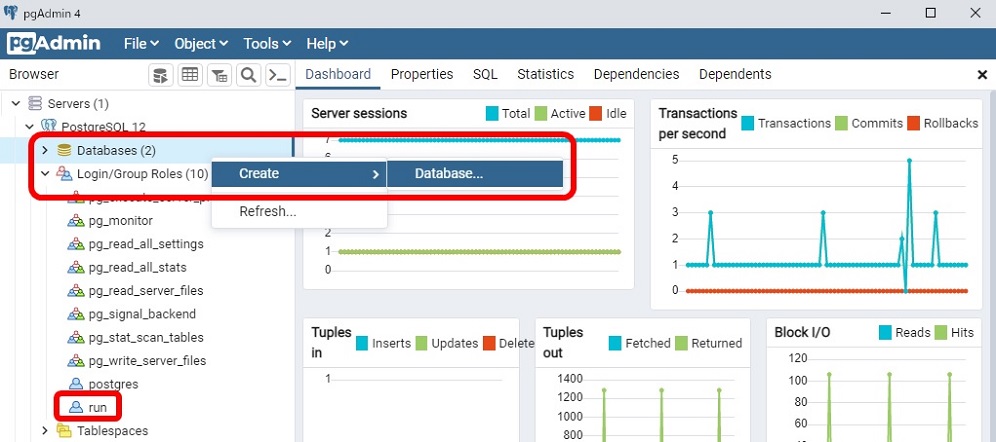Select the Servers (1) tree label
This screenshot has height=442, width=996.
(78, 104)
